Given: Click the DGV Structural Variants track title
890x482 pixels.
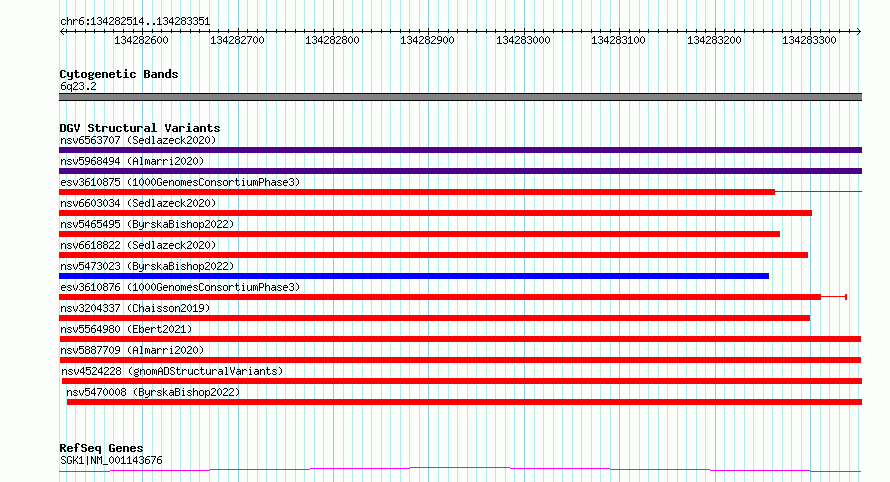Looking at the screenshot, I should click(140, 128).
